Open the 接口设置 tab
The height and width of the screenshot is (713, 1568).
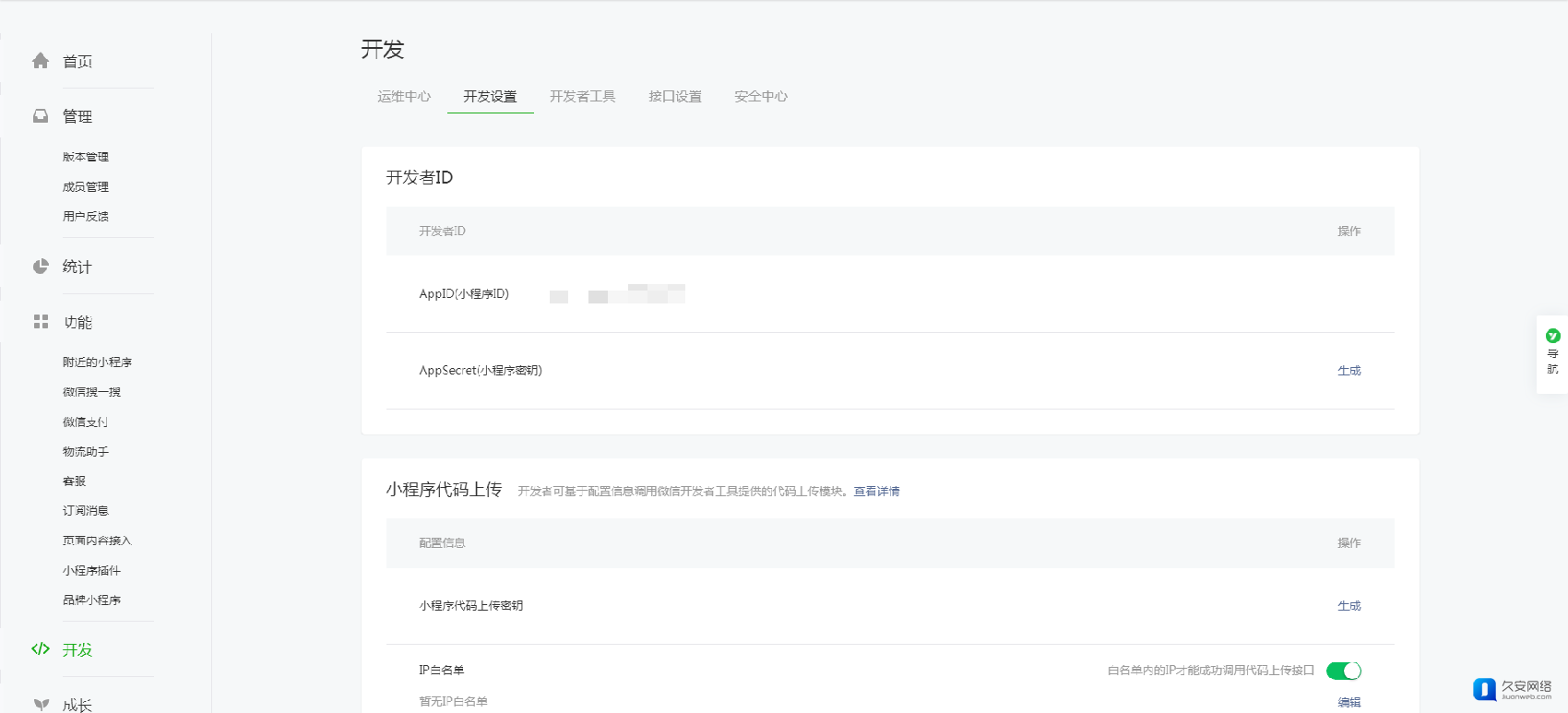click(x=675, y=96)
